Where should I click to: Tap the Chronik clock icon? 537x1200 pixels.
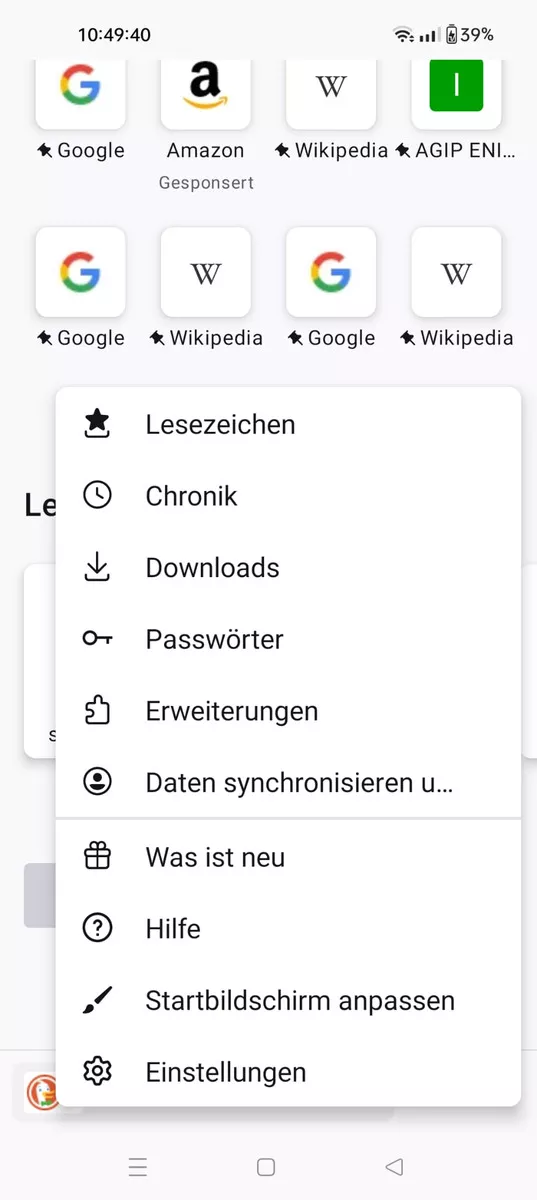click(x=97, y=496)
